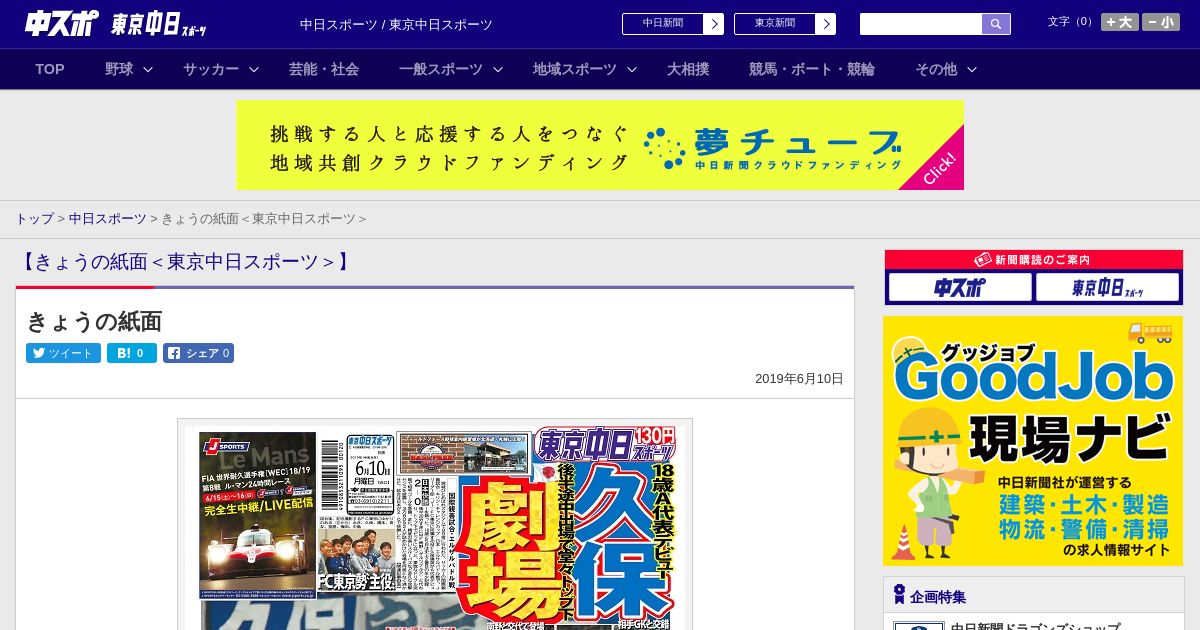Click header text 中日スポーツ / 東京中日スポーツ
The height and width of the screenshot is (630, 1200).
[x=396, y=25]
